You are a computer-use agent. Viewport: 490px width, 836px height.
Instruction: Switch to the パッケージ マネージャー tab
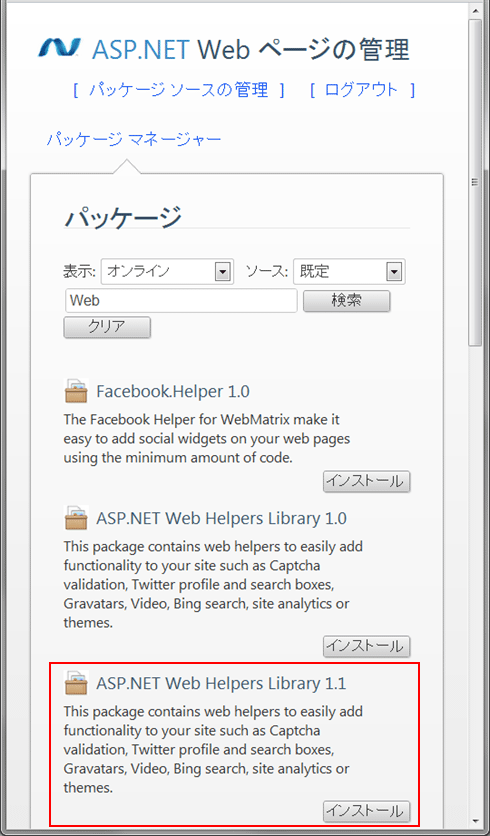click(x=133, y=140)
